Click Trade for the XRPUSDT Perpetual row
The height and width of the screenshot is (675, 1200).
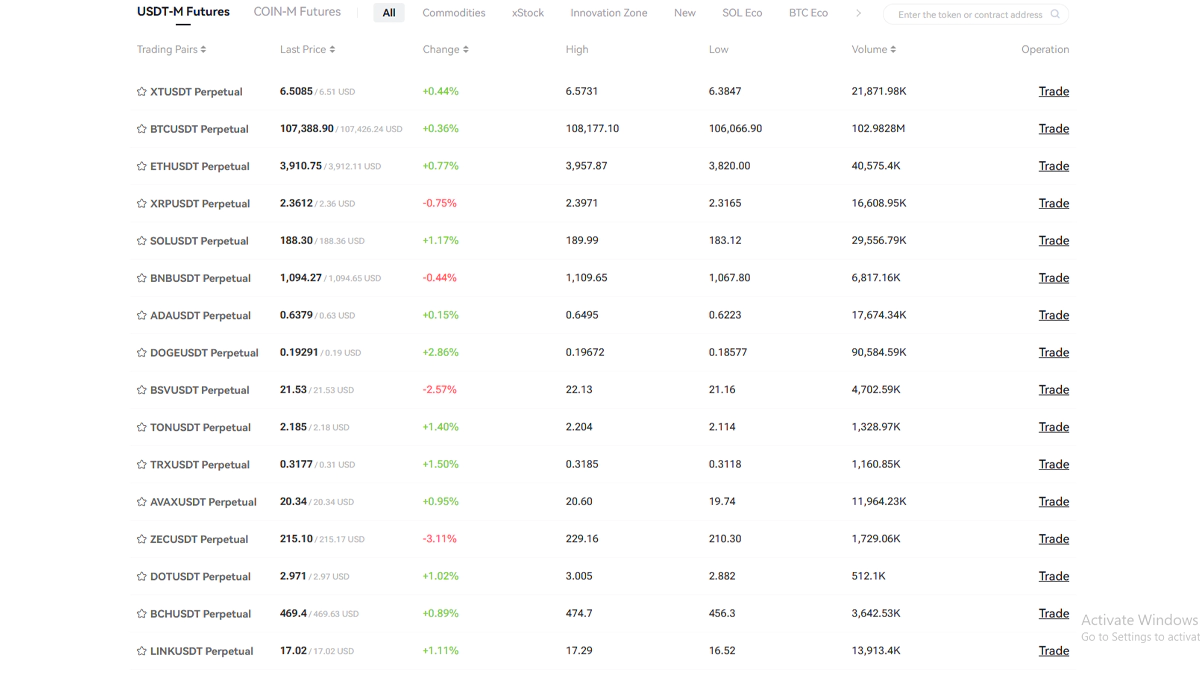tap(1053, 203)
